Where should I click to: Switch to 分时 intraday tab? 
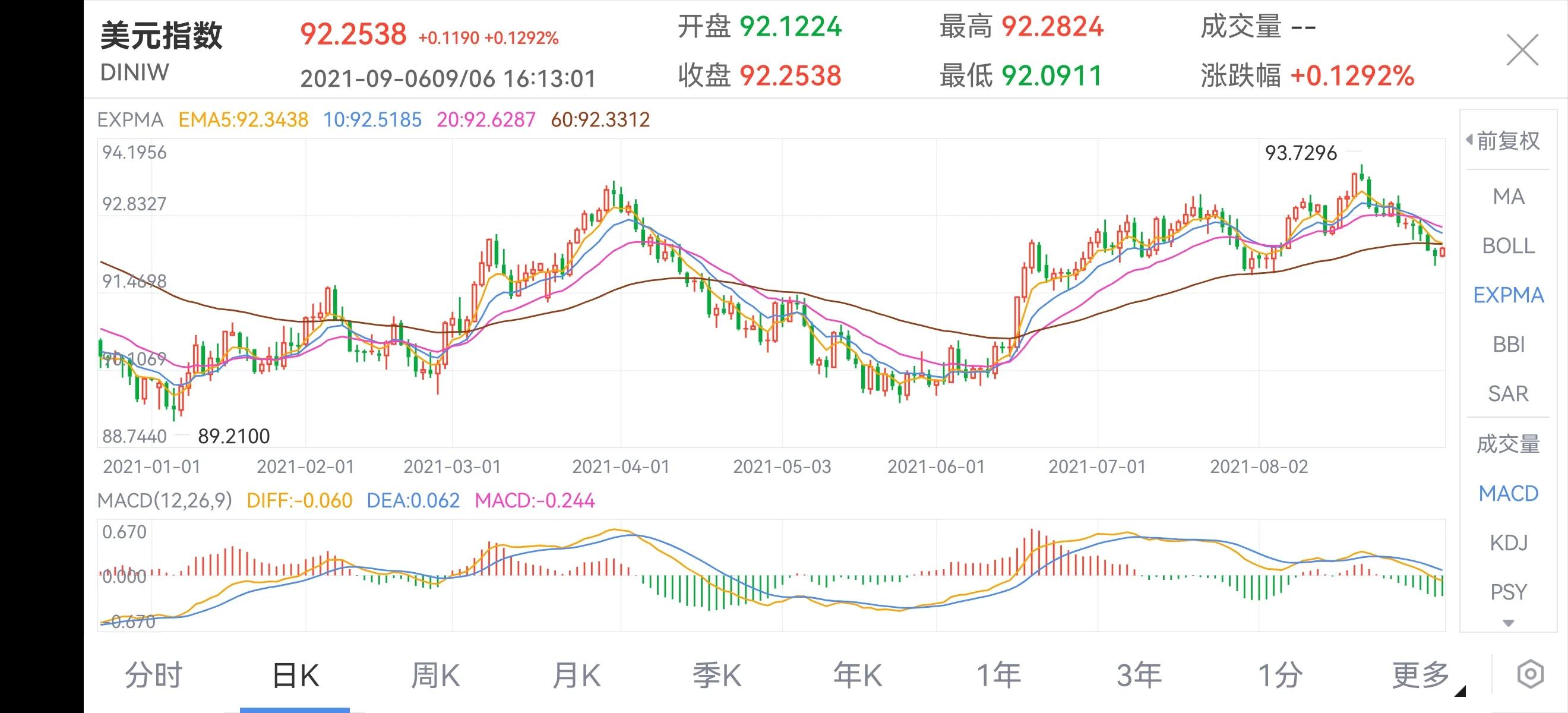pyautogui.click(x=153, y=674)
